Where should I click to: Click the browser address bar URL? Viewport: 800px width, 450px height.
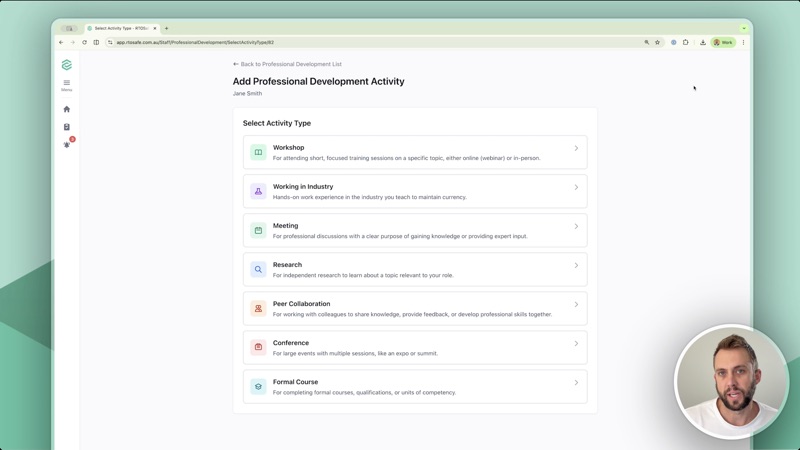[195, 42]
